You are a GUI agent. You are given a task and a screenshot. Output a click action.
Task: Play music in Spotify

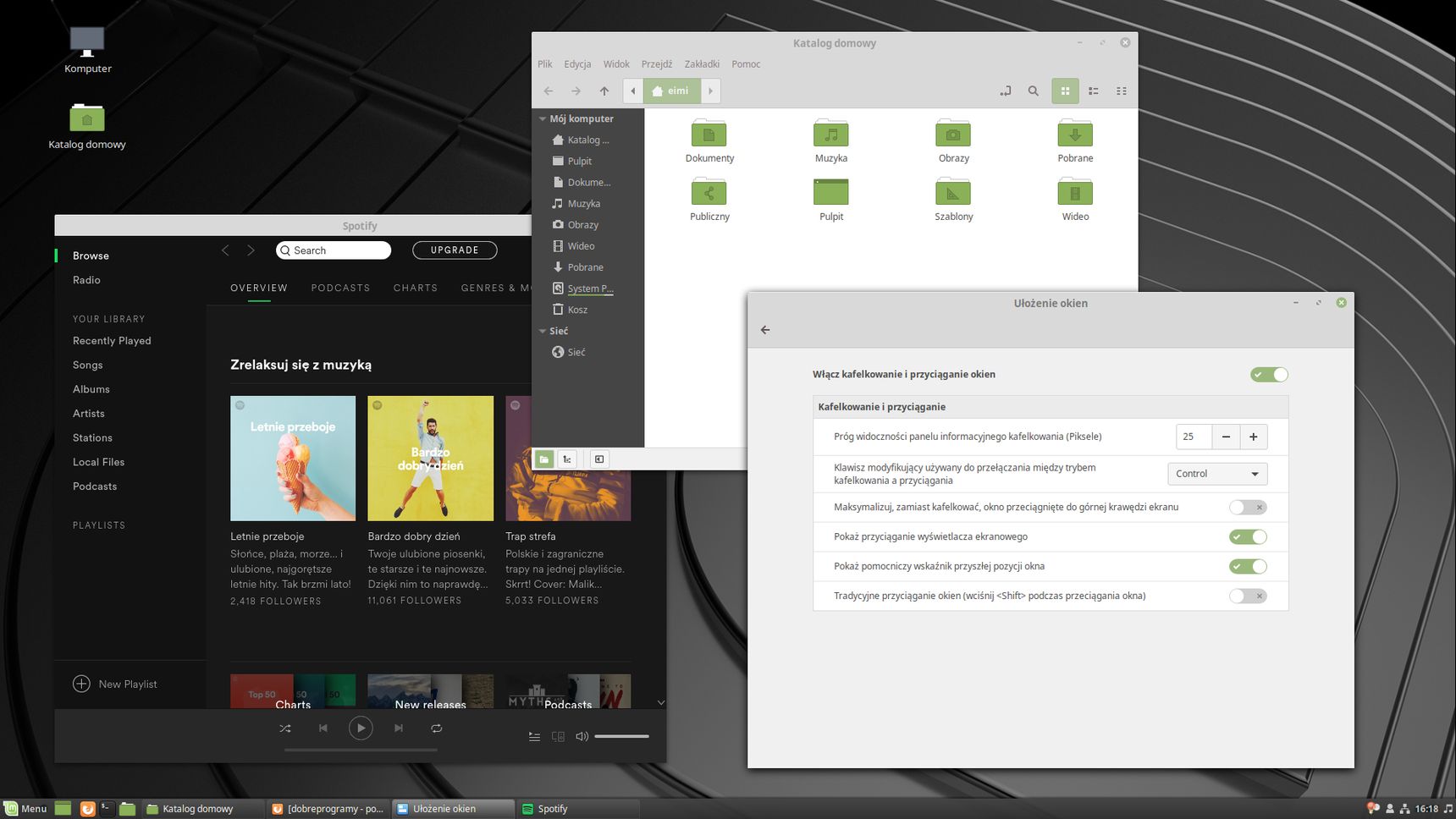361,728
